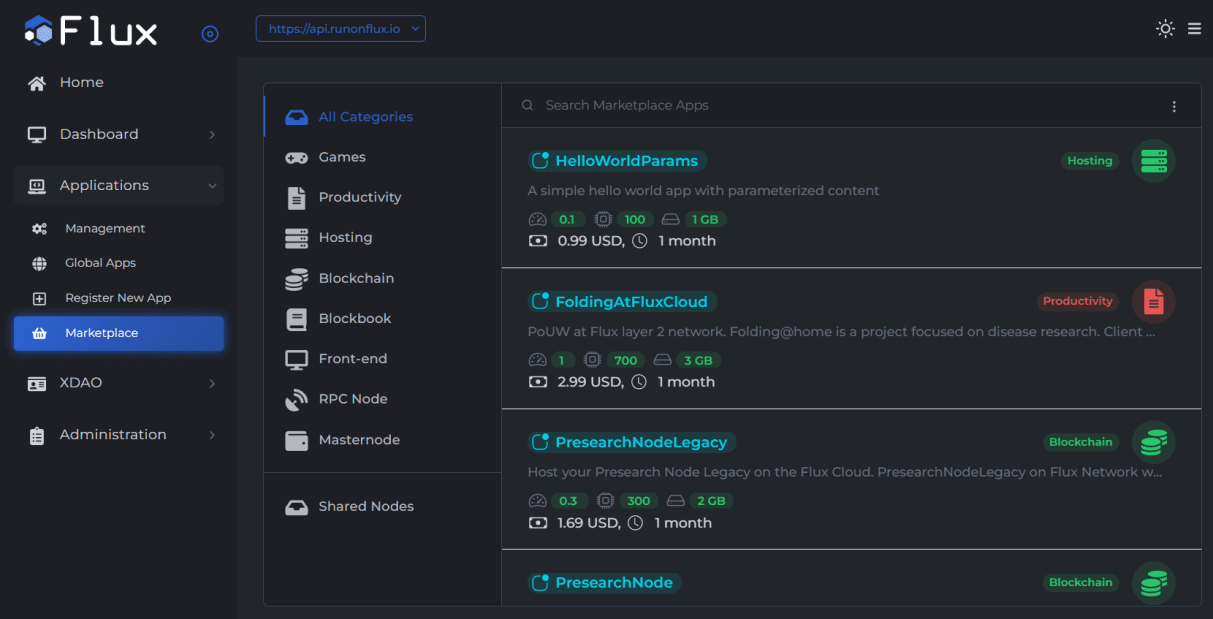Click the Productivity badge on FoldingAtFluxCloud
The image size is (1213, 619).
coord(1077,301)
